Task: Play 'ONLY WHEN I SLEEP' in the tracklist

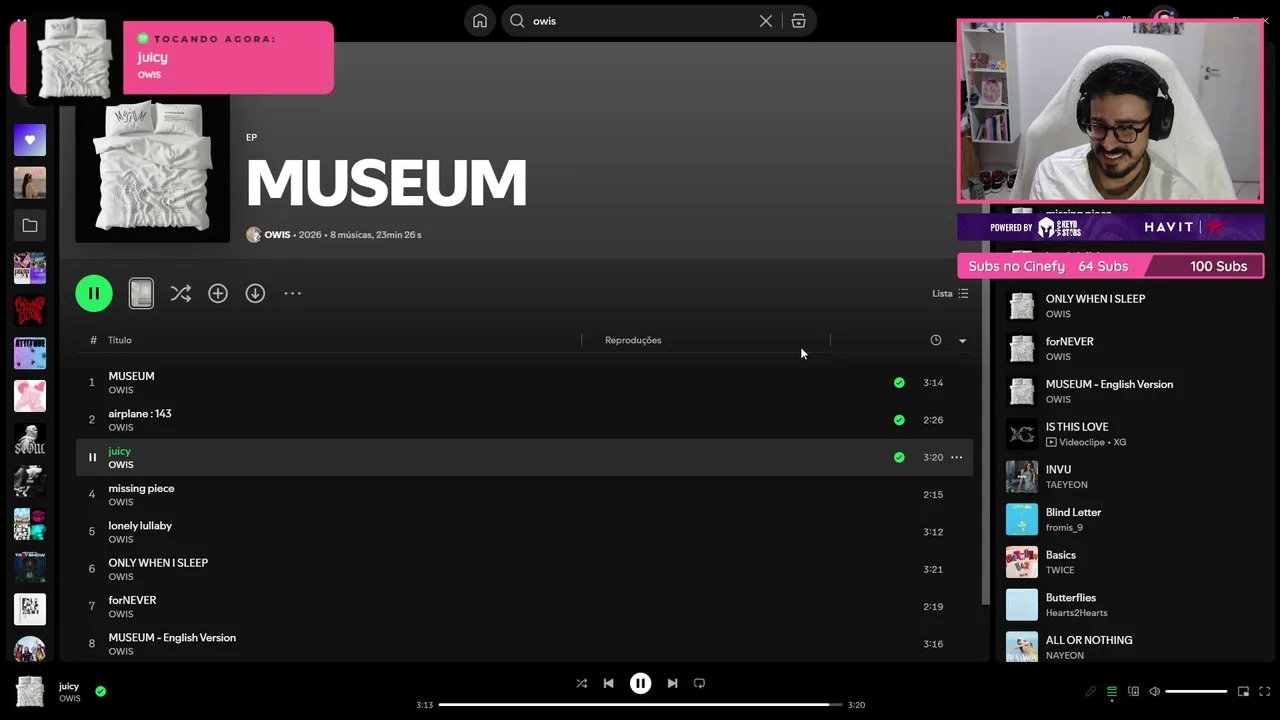Action: pos(524,569)
